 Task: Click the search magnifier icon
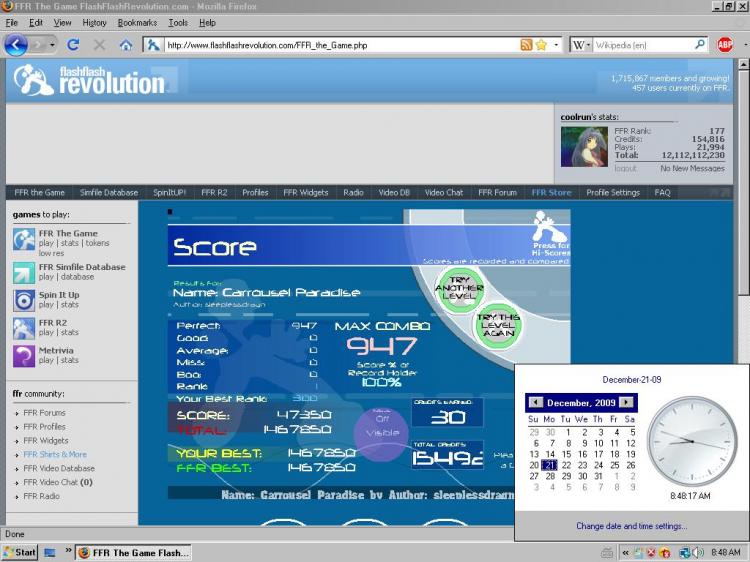click(699, 45)
